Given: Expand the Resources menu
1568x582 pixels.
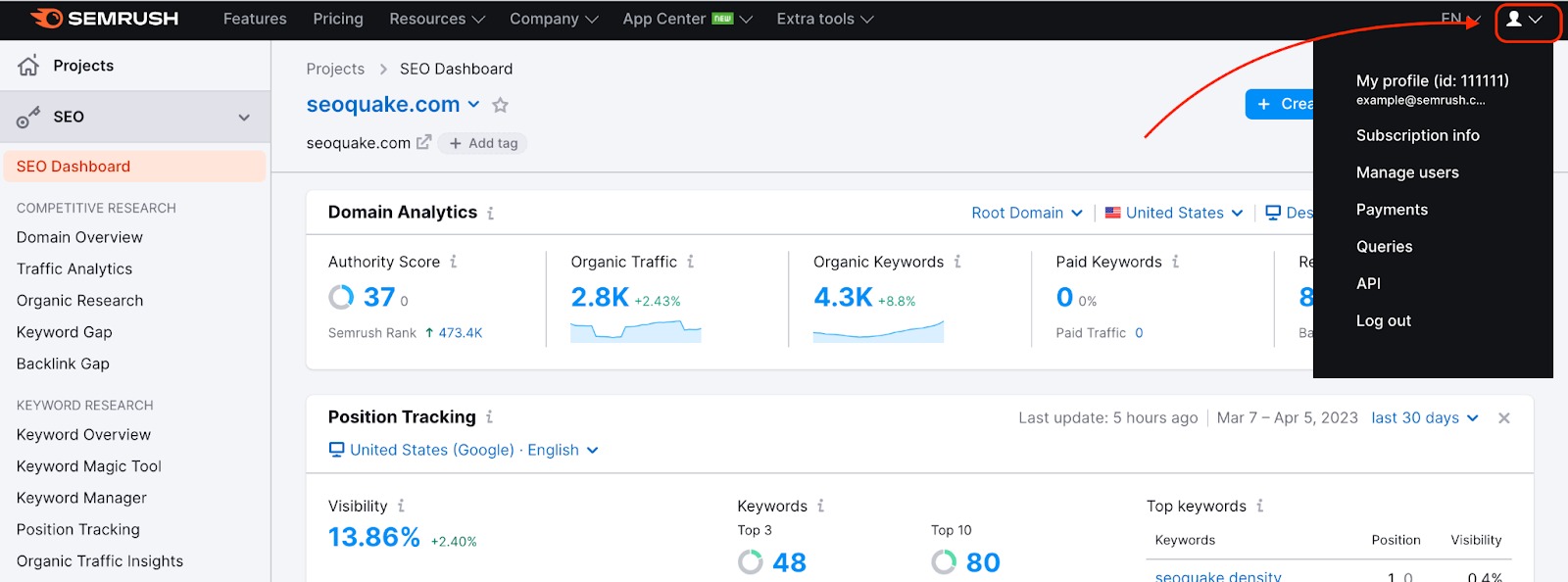Looking at the screenshot, I should pos(437,19).
